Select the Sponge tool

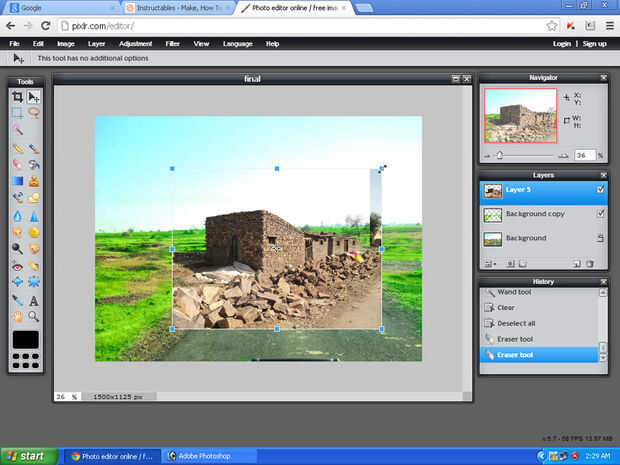click(x=34, y=232)
